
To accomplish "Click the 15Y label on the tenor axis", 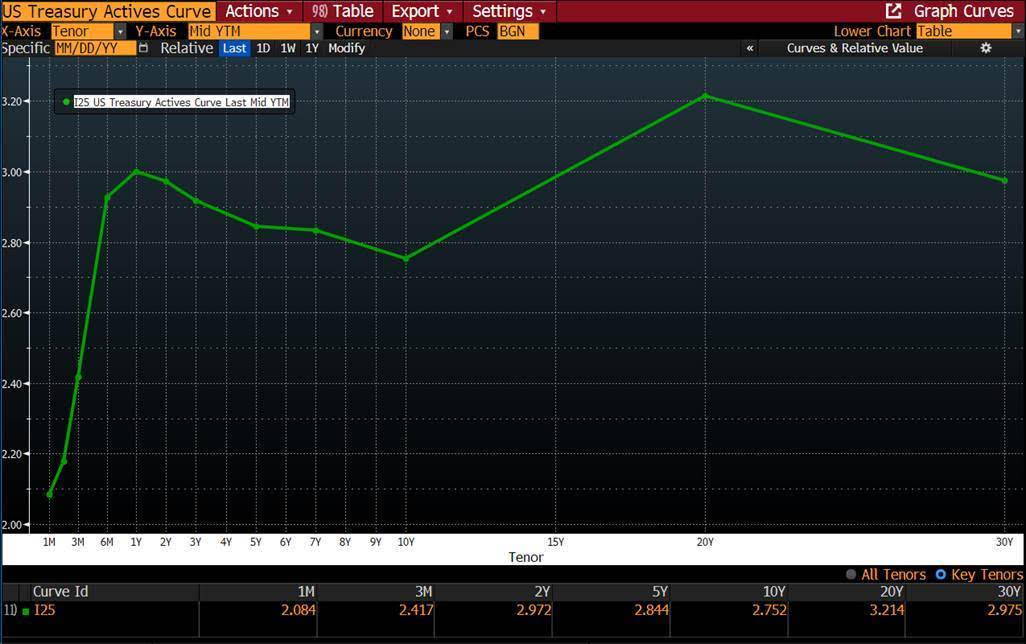I will point(556,542).
